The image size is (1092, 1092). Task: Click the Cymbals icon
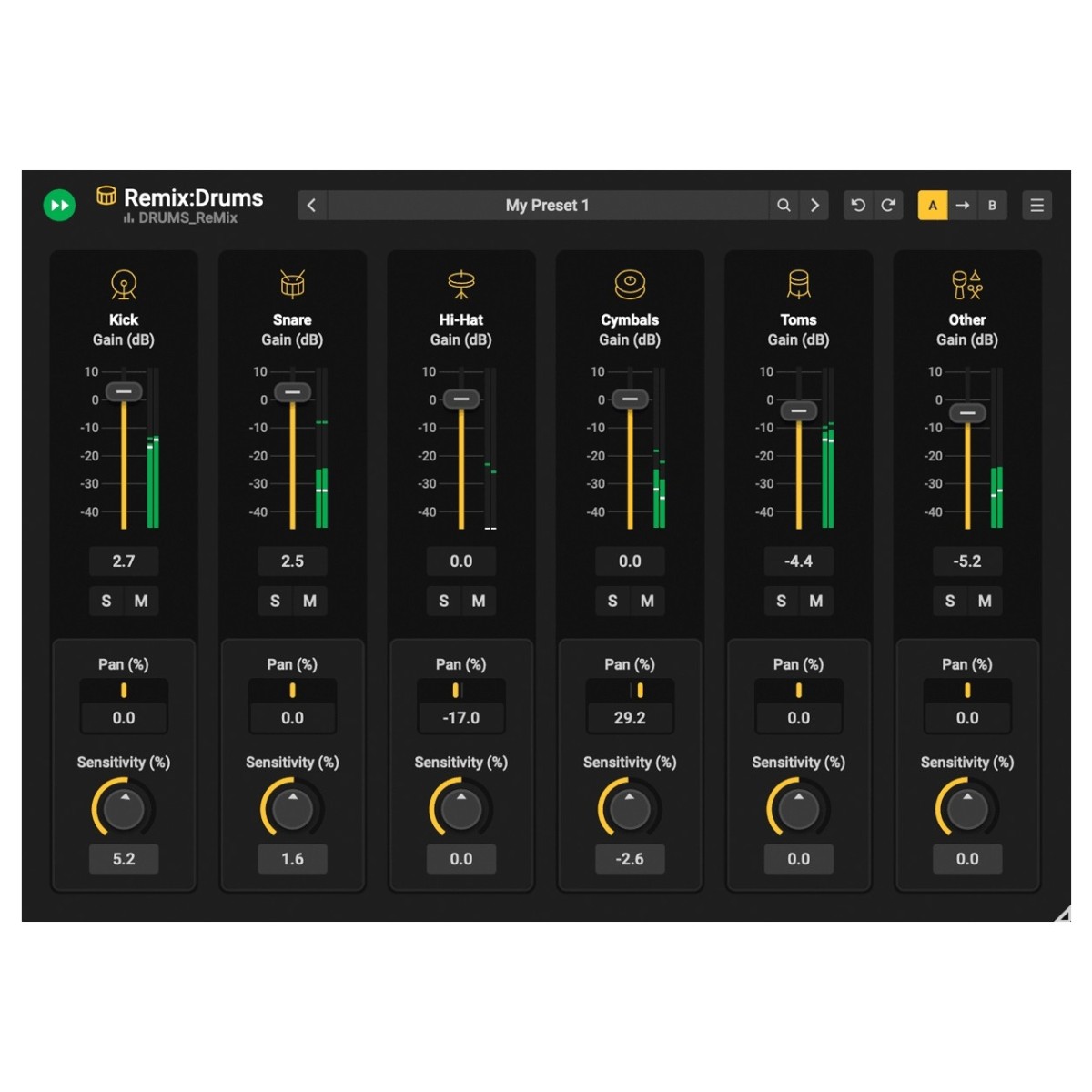click(630, 285)
